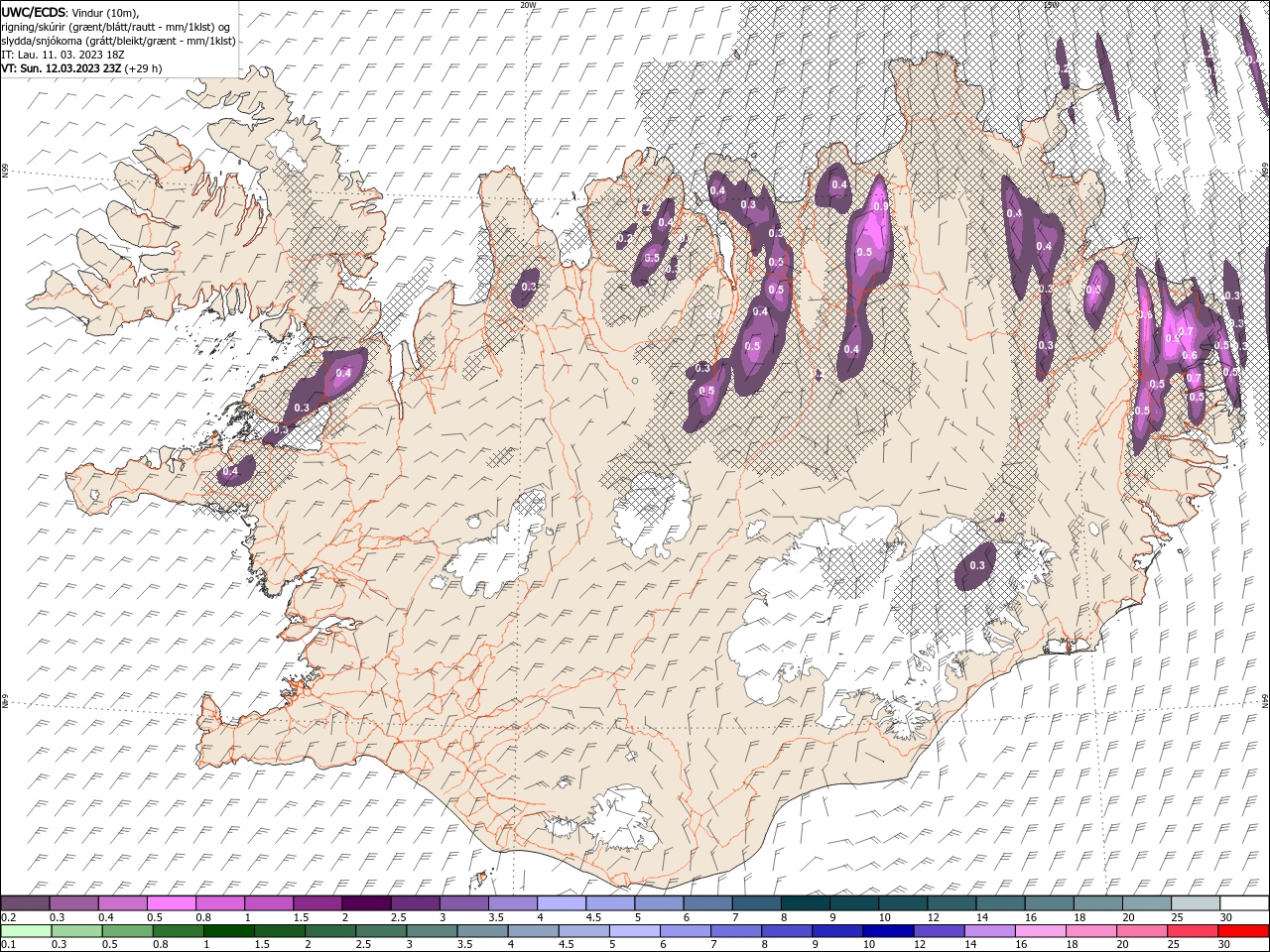This screenshot has width=1270, height=952.
Task: Click the UWC/ECDS title text
Action: point(34,12)
